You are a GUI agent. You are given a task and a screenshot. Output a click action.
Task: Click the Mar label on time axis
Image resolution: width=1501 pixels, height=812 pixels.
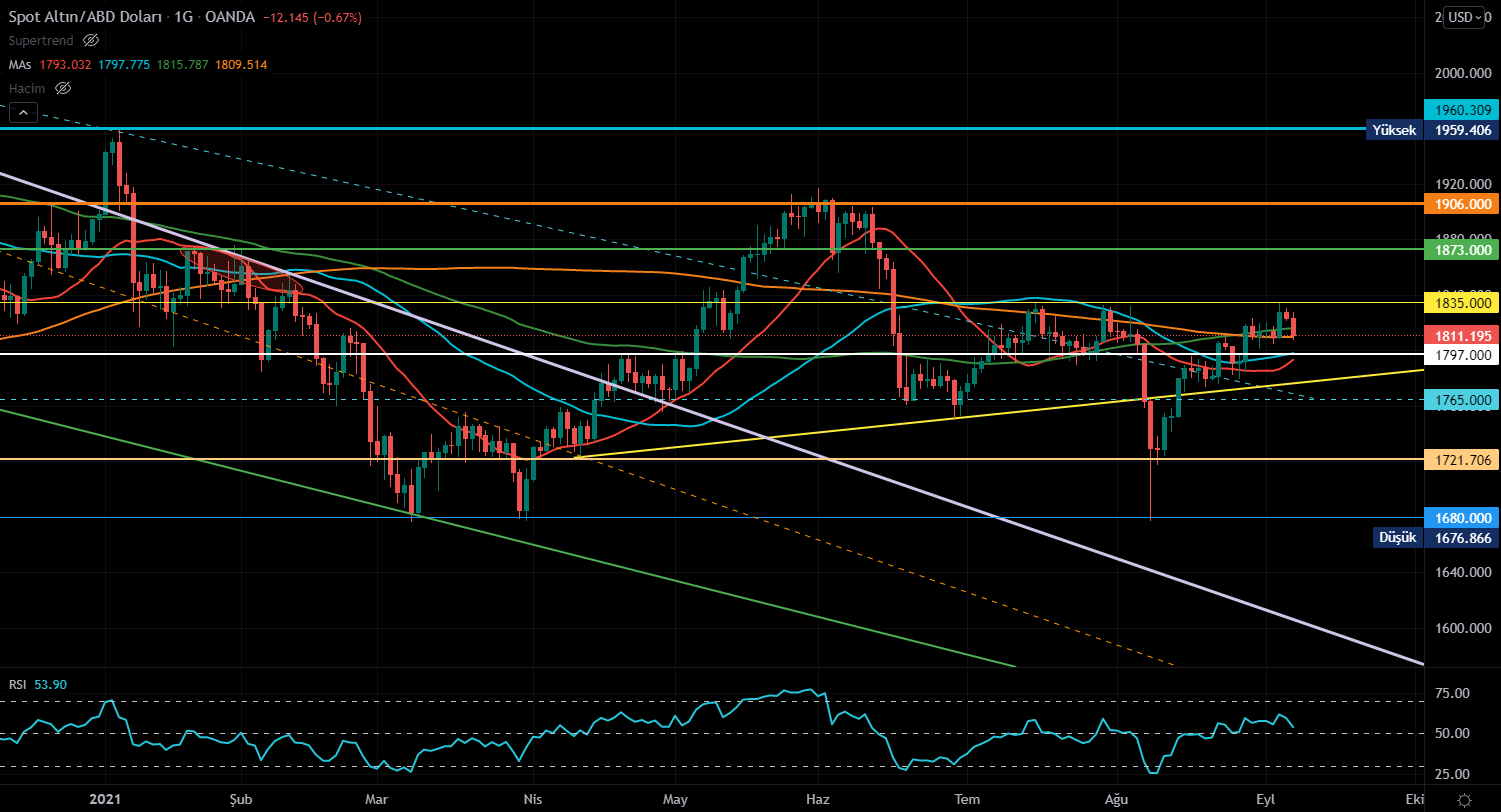(x=376, y=800)
